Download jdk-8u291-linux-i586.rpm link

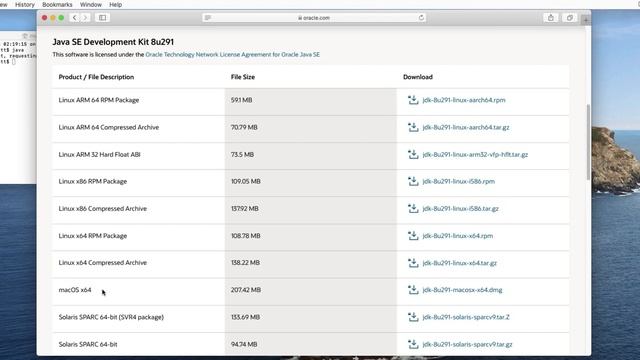pos(458,181)
